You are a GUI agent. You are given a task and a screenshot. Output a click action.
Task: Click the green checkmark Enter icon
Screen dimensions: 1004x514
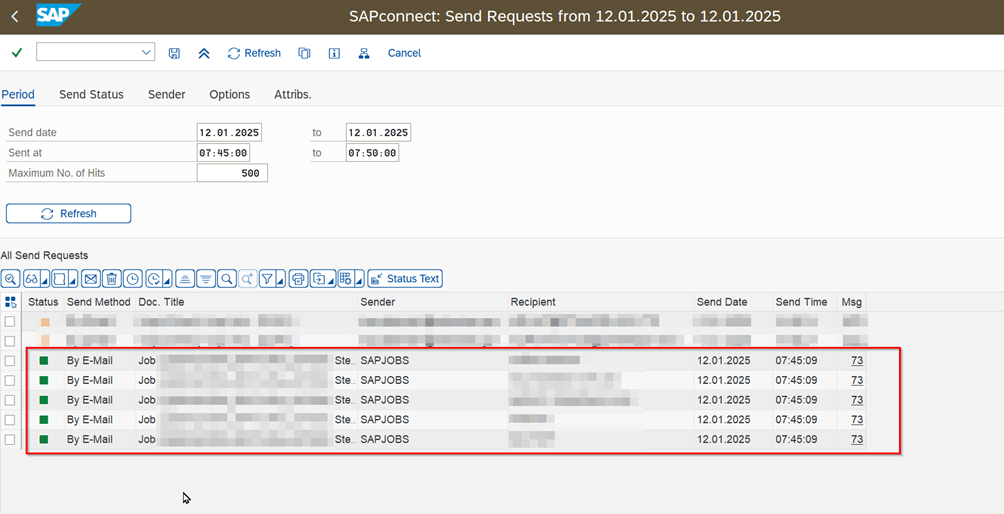(x=17, y=53)
